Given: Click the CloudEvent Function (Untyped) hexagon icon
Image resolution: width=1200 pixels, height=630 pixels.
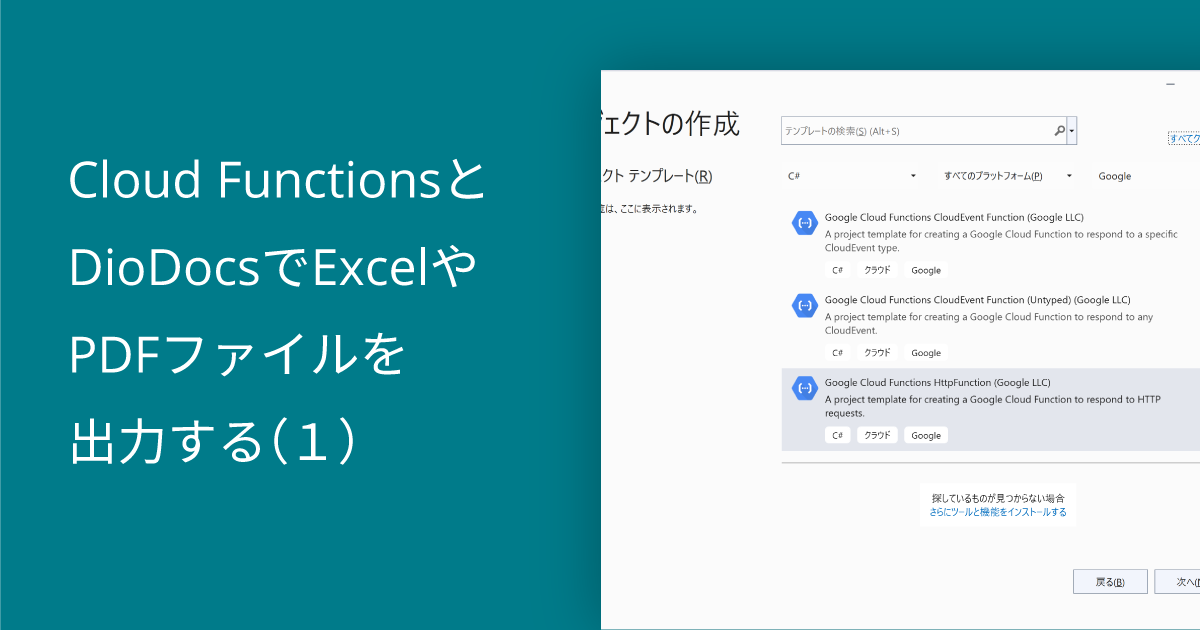Looking at the screenshot, I should 805,304.
